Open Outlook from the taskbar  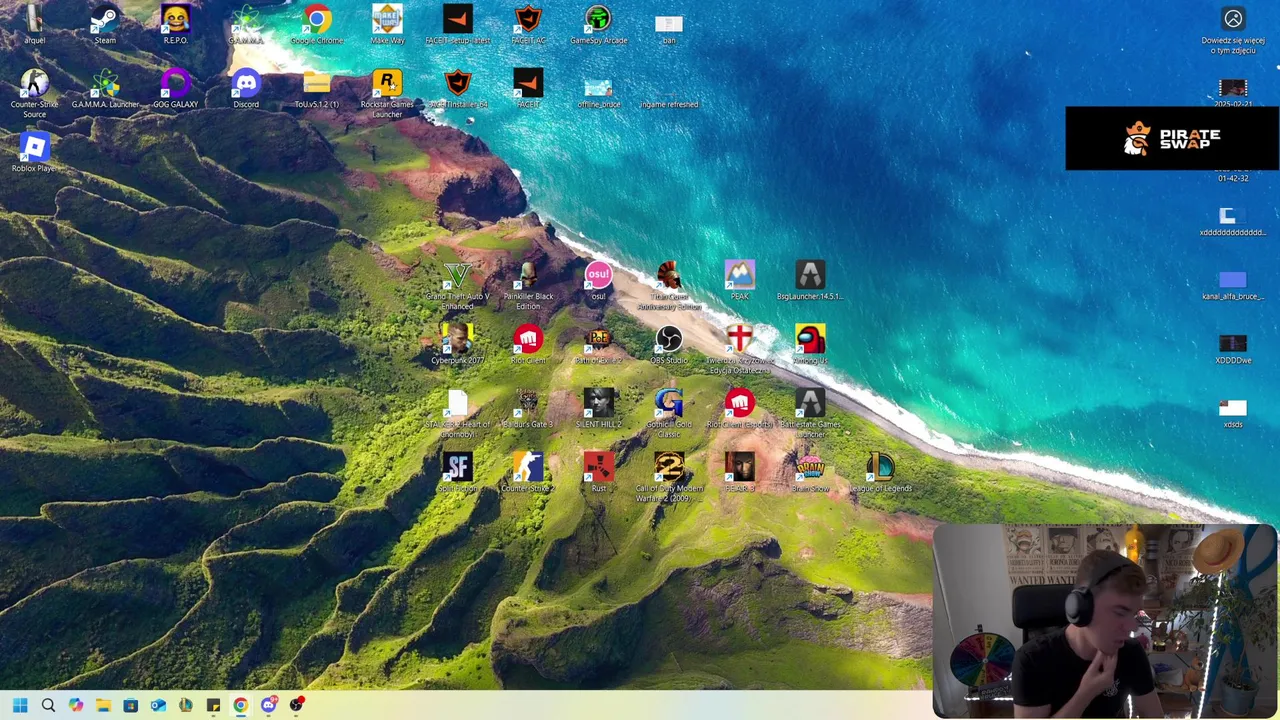pyautogui.click(x=158, y=705)
